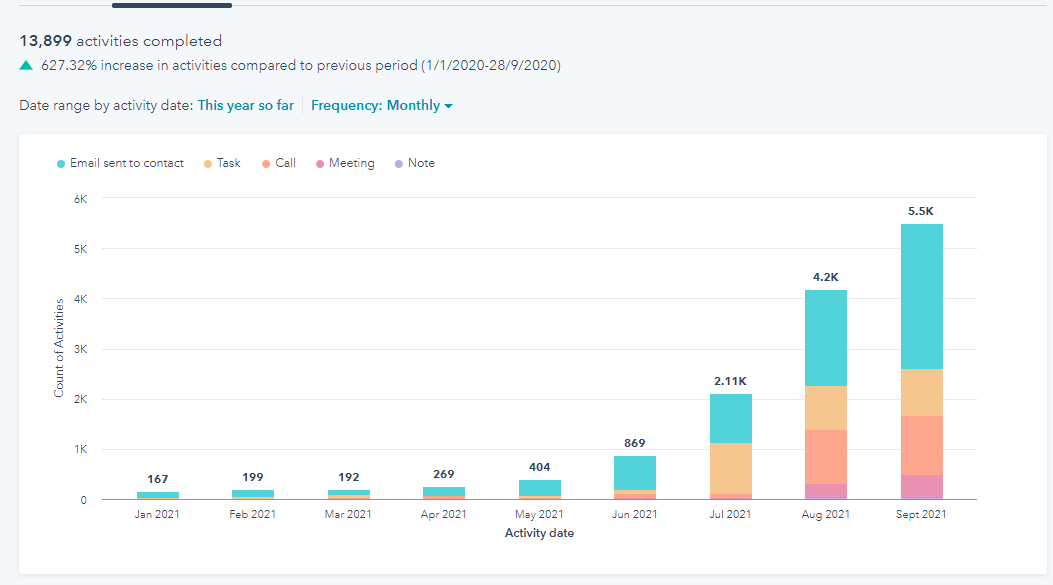This screenshot has width=1053, height=585.
Task: Click the 5.5K label above the Sept bar
Action: (x=921, y=212)
